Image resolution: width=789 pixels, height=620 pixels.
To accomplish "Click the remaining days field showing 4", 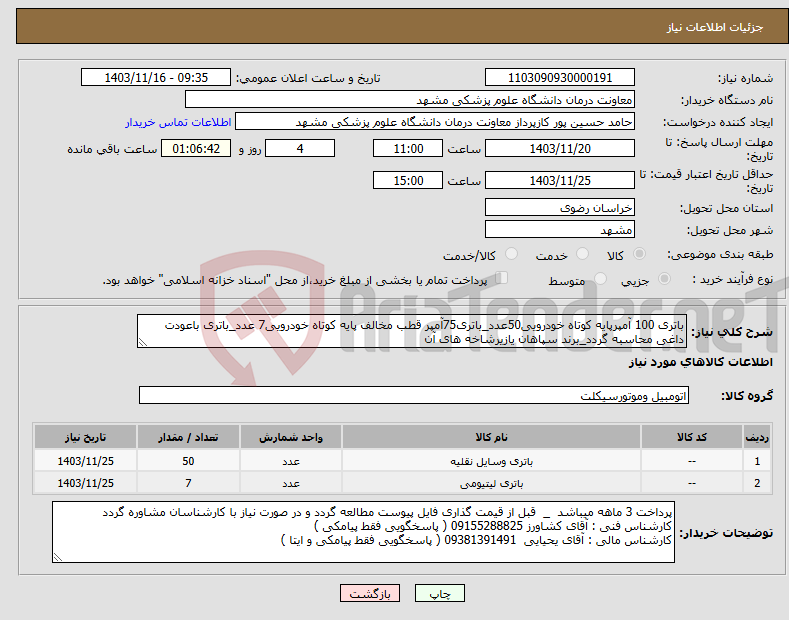I will coord(300,148).
